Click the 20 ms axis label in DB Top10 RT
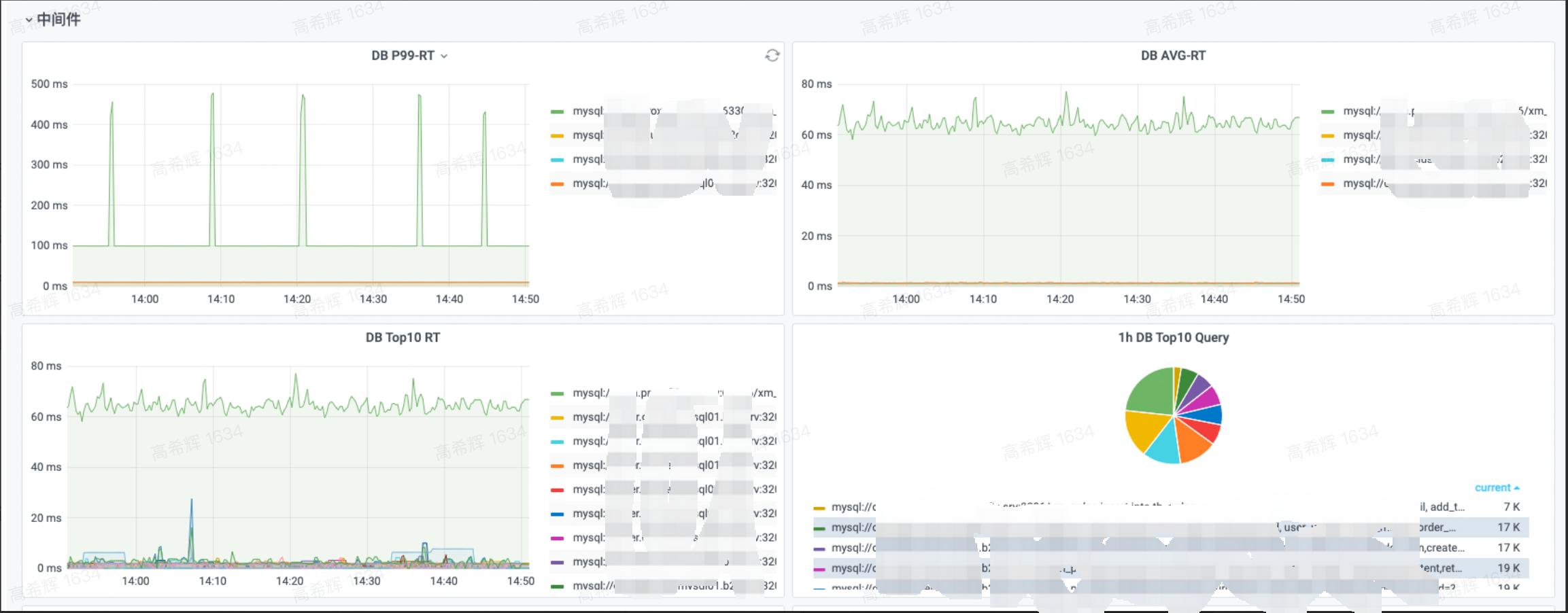The image size is (1568, 613). pos(46,518)
